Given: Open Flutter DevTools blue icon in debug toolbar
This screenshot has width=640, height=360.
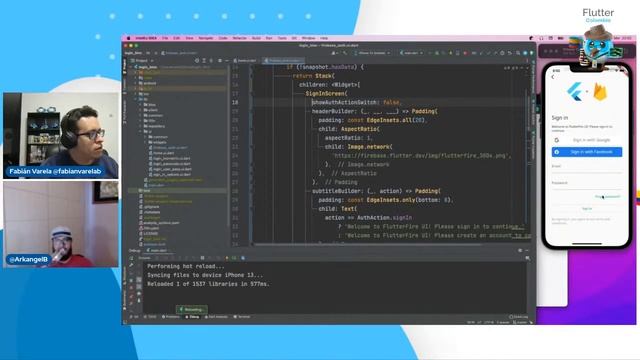Looking at the screenshot, I should [x=243, y=258].
